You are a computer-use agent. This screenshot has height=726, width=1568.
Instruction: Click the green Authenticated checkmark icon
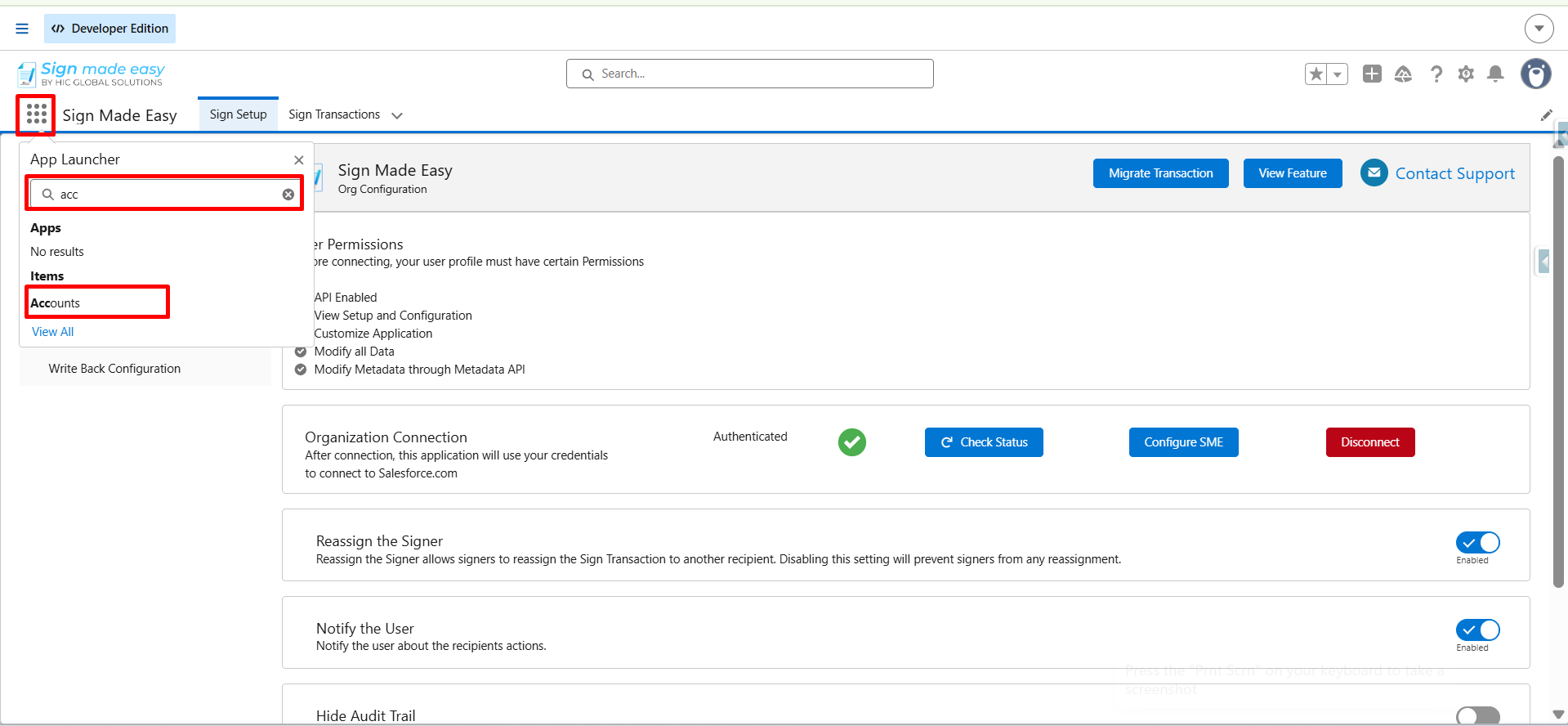852,442
